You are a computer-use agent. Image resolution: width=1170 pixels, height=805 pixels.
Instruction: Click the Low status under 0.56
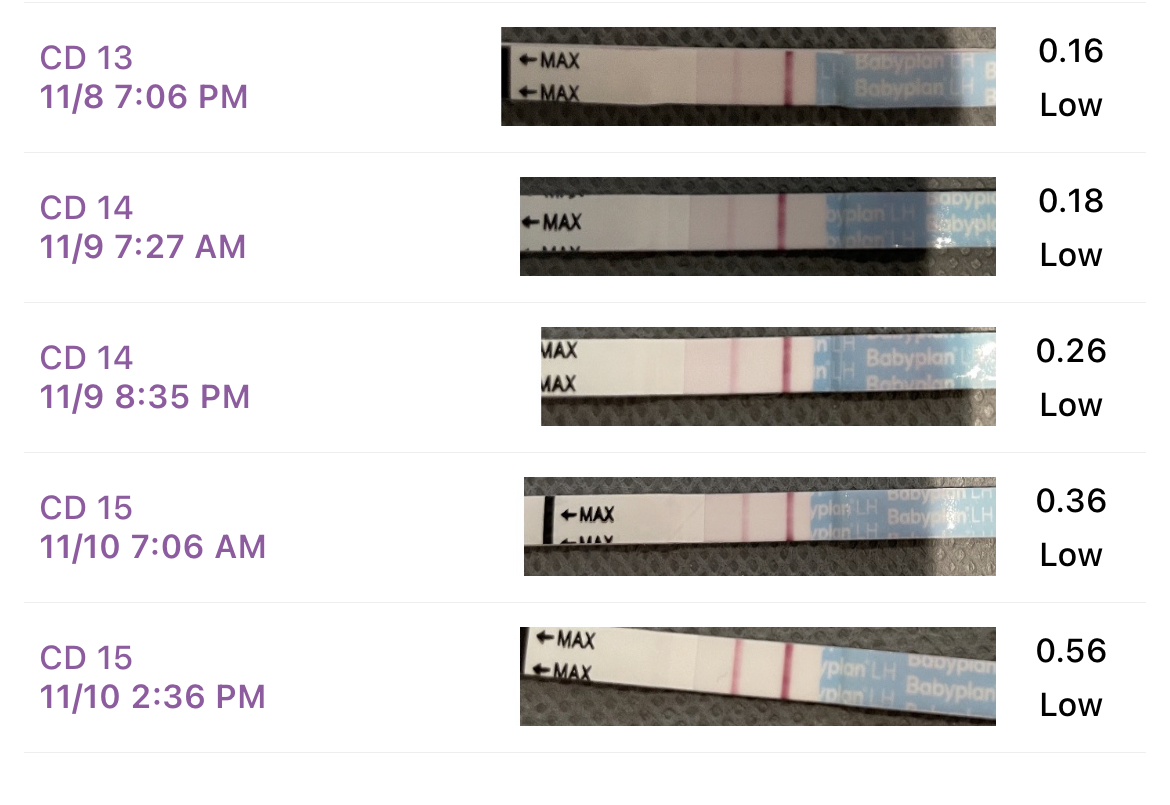click(1071, 705)
